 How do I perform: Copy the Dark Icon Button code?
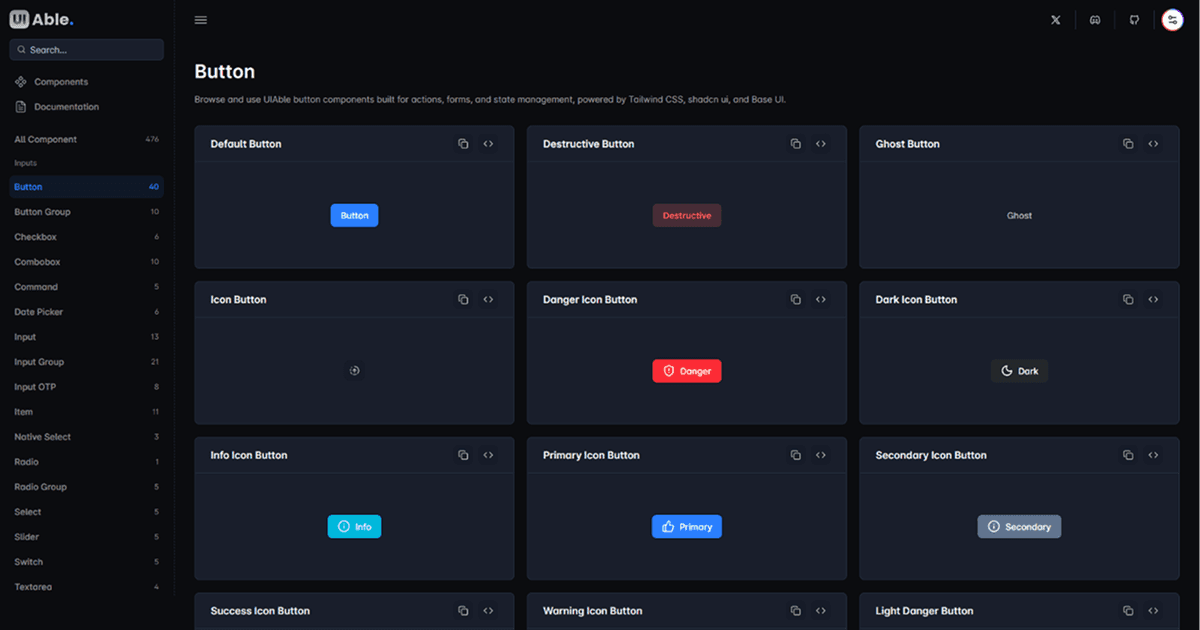tap(1128, 299)
